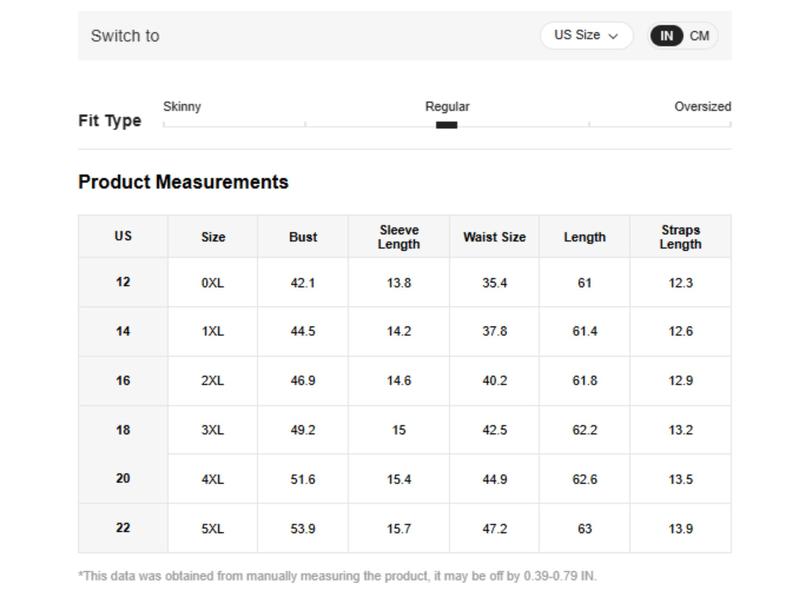Click the Waist Size column header
Screen dimensions: 800x598
point(494,237)
